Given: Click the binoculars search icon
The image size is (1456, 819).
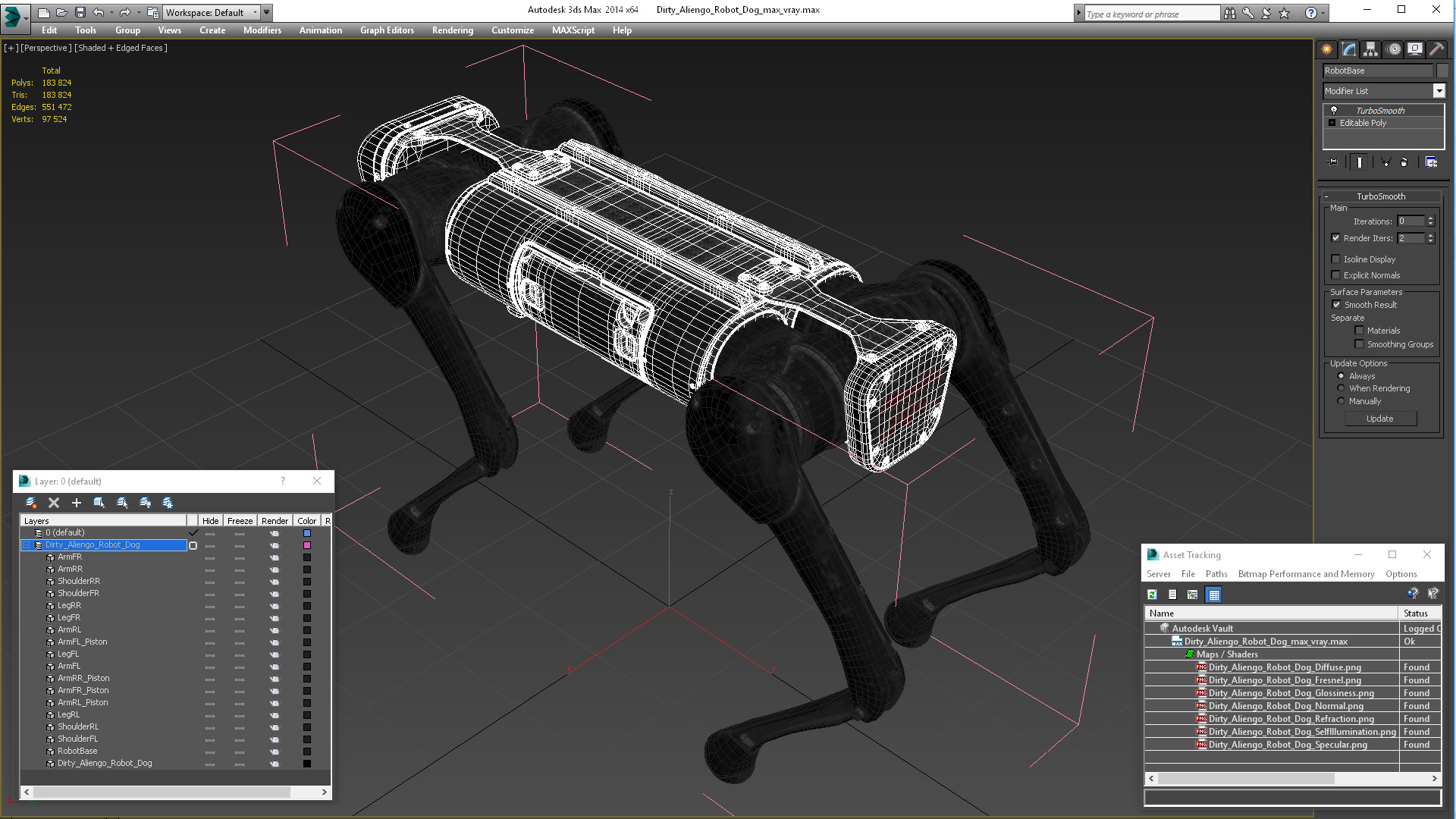Looking at the screenshot, I should 1229,13.
